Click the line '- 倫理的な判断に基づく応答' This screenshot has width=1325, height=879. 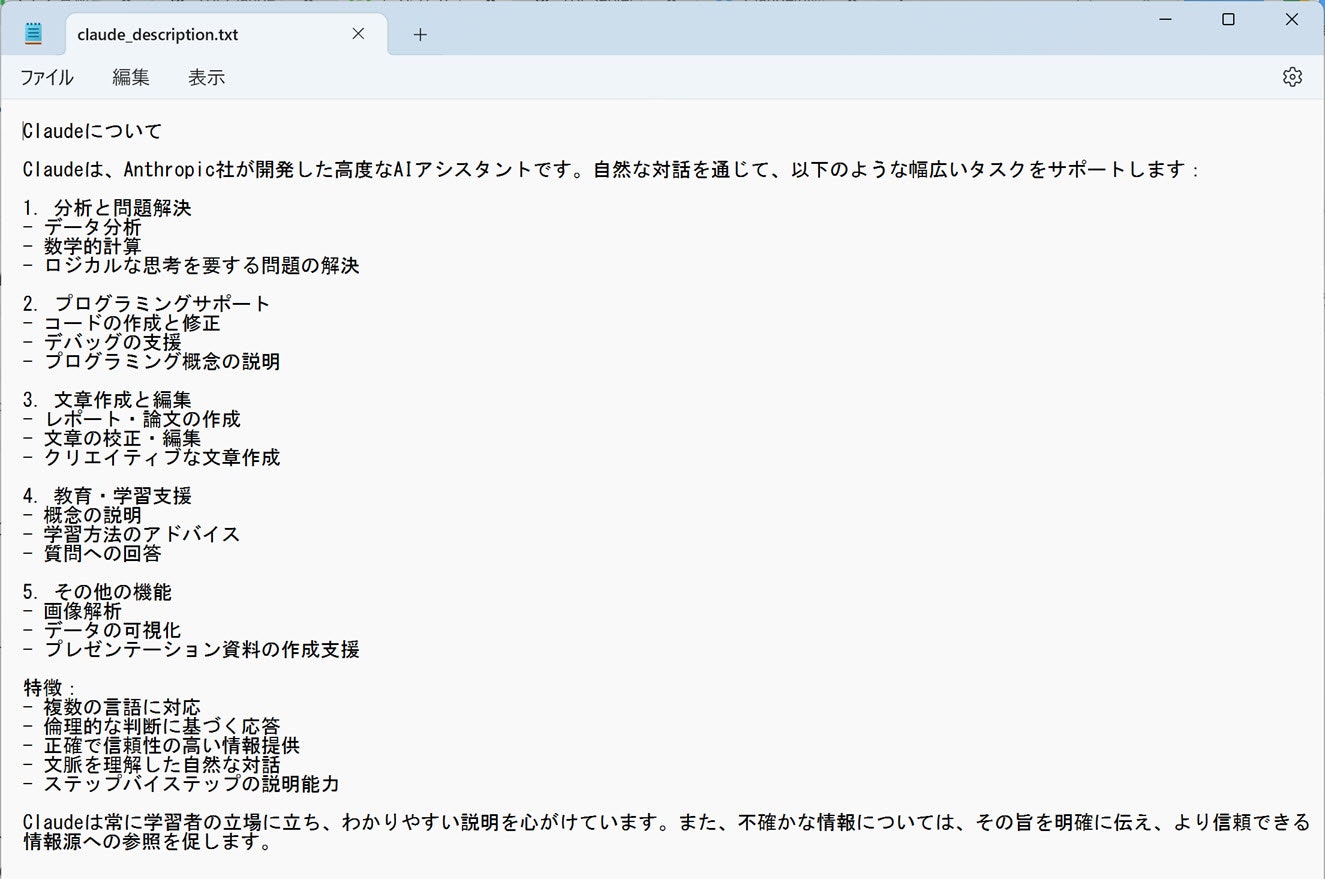pyautogui.click(x=151, y=726)
